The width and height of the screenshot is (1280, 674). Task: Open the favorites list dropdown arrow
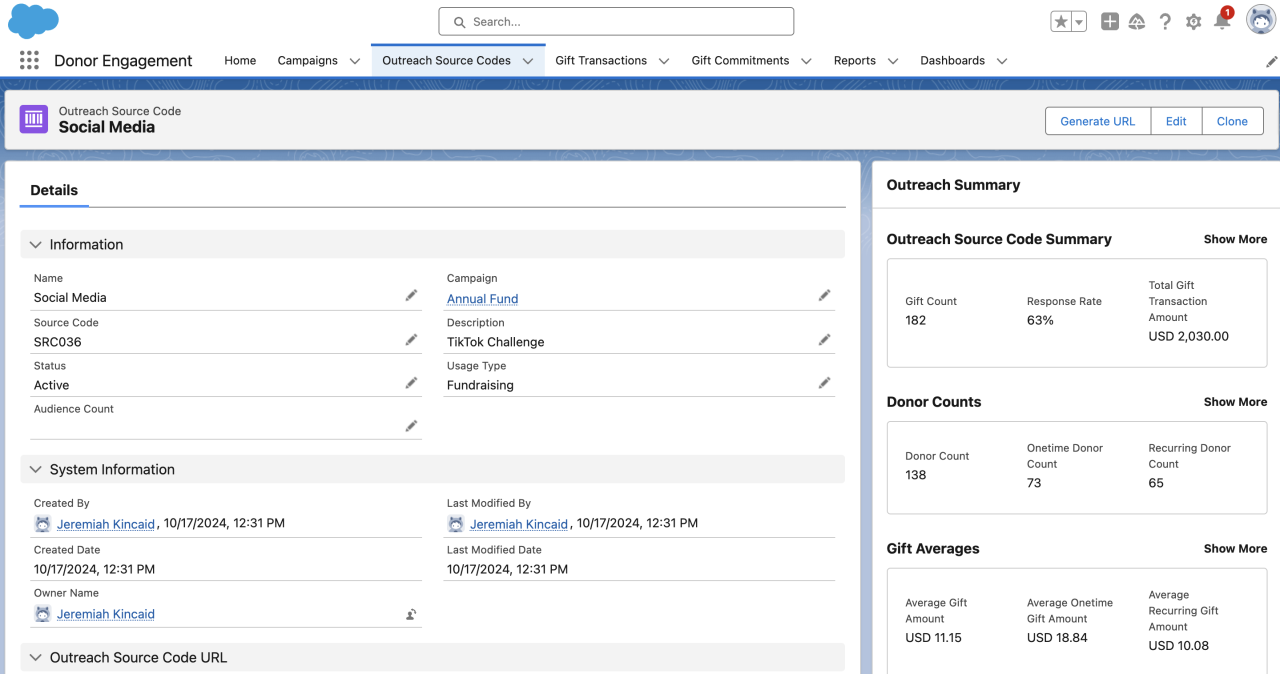click(1079, 22)
